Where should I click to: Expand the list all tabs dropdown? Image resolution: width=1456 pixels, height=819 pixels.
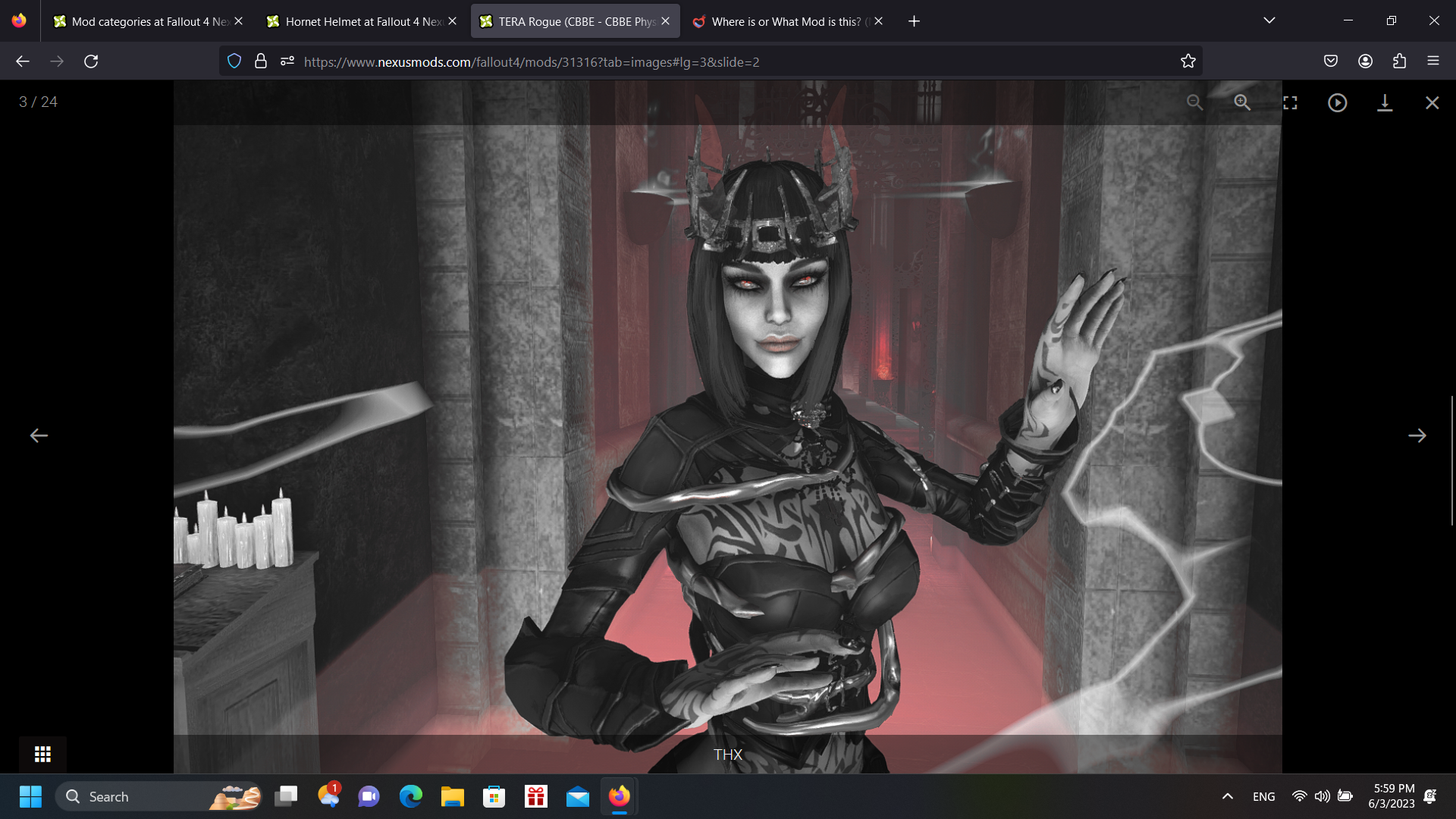point(1269,20)
